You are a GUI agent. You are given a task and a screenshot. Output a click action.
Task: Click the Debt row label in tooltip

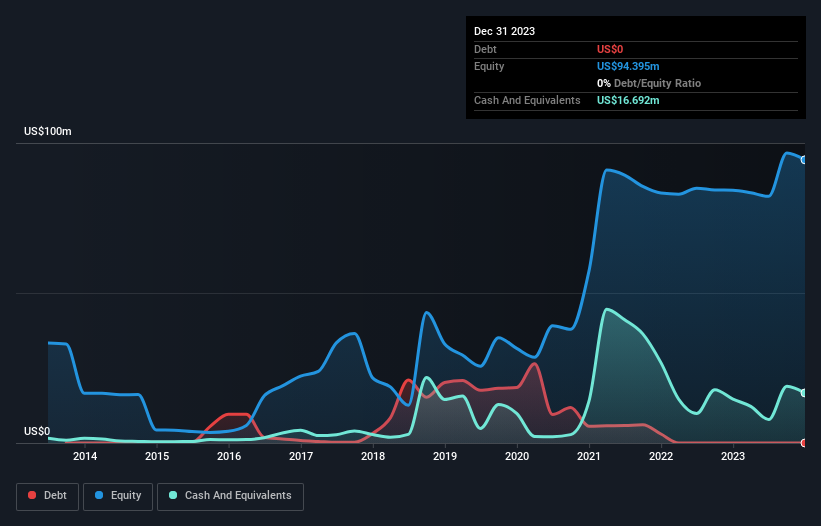(x=485, y=49)
